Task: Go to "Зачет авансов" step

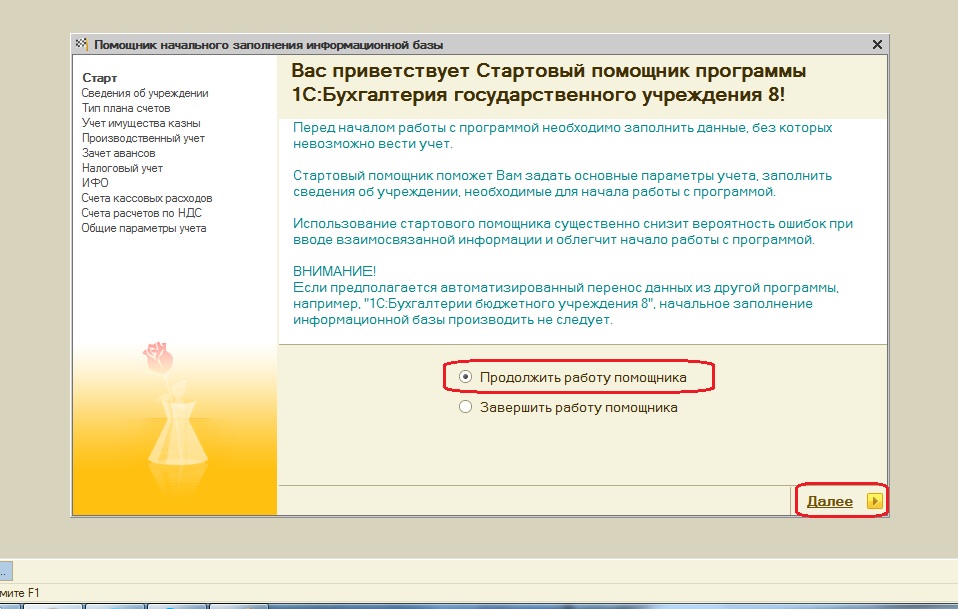Action: click(x=119, y=153)
